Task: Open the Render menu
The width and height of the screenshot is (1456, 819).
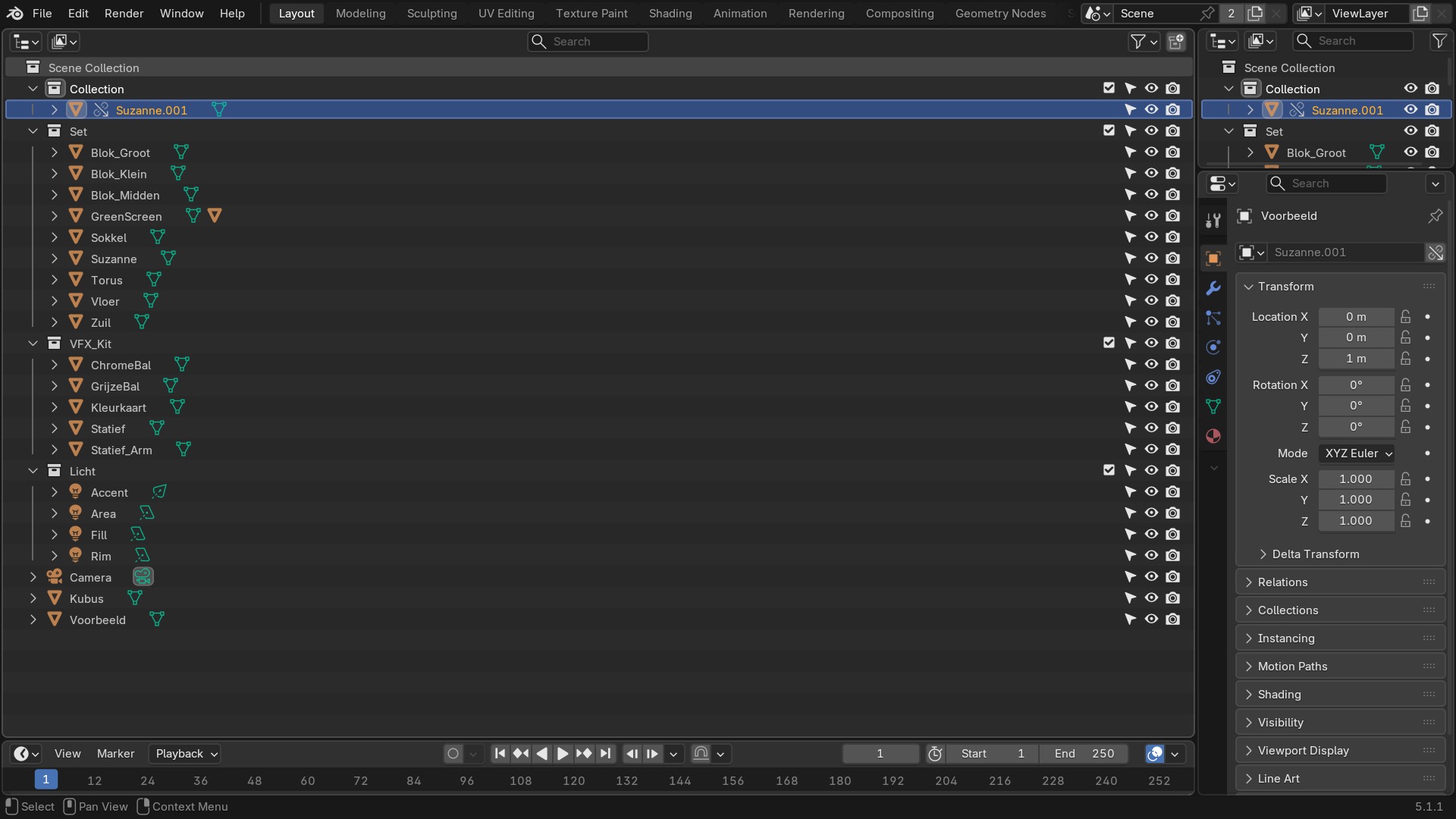Action: (x=124, y=14)
